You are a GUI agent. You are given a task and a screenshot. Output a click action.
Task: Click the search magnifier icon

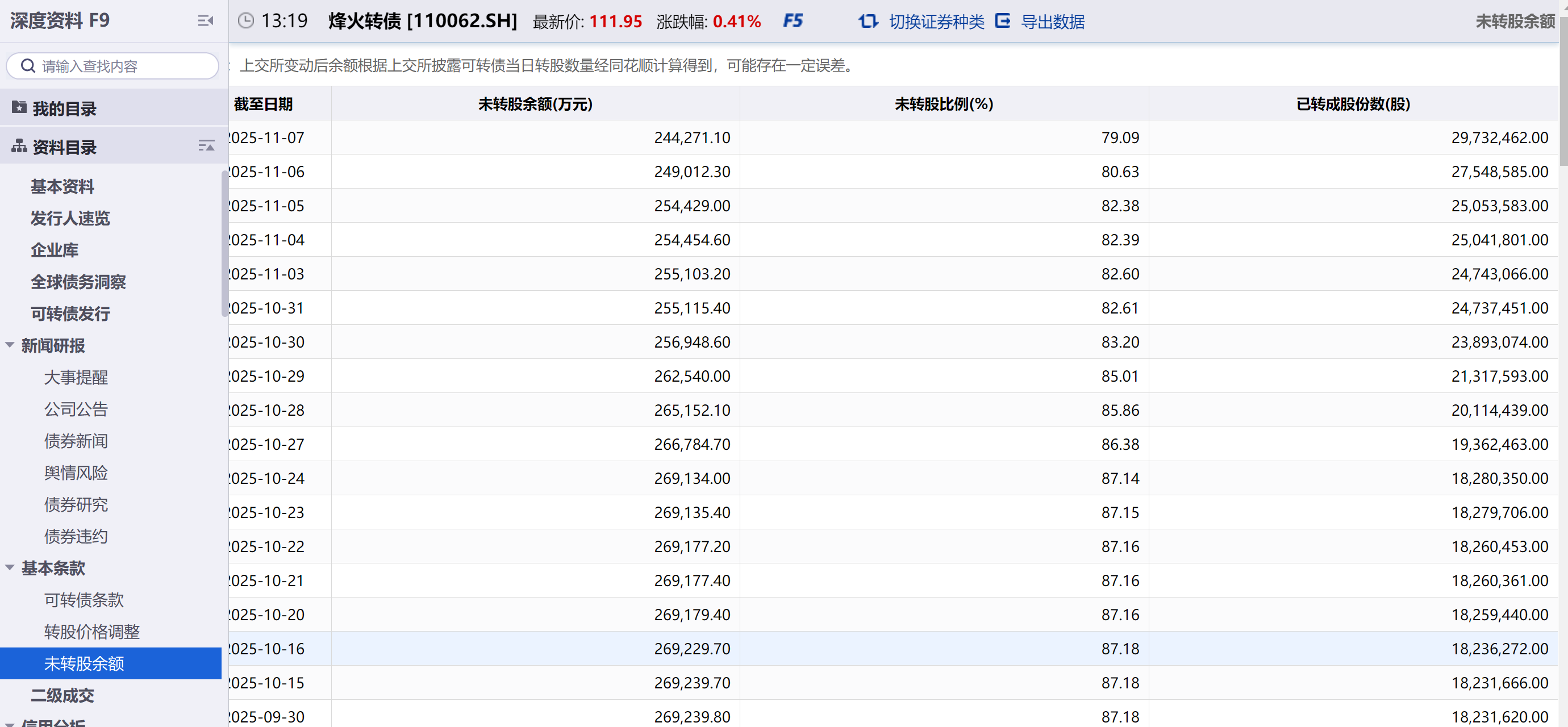28,66
